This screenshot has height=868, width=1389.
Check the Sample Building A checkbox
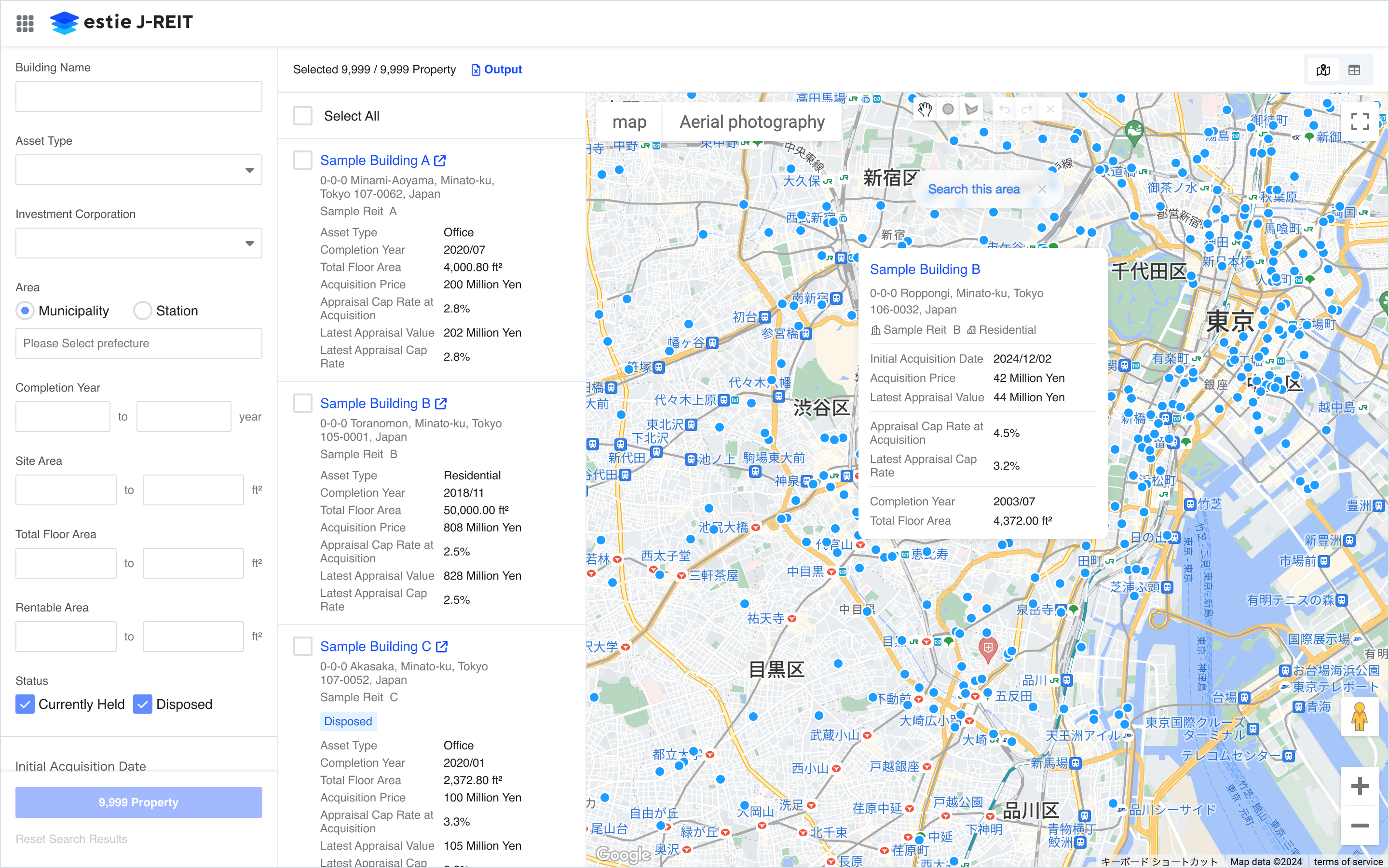[303, 160]
